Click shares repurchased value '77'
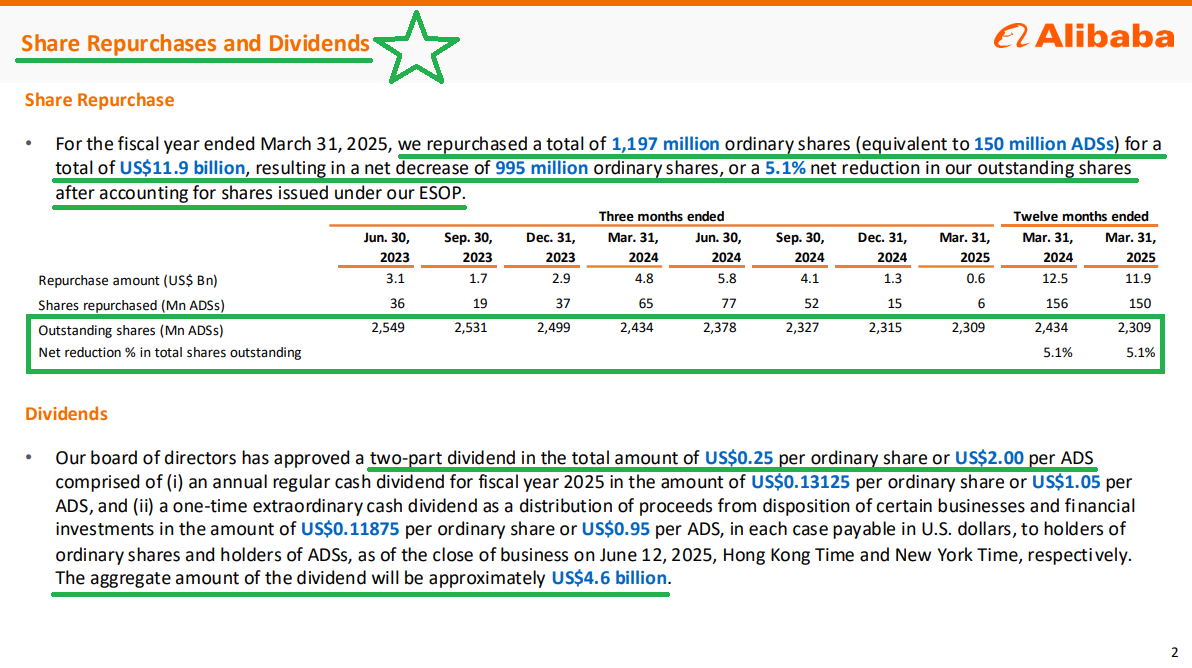This screenshot has height=668, width=1192. (728, 303)
